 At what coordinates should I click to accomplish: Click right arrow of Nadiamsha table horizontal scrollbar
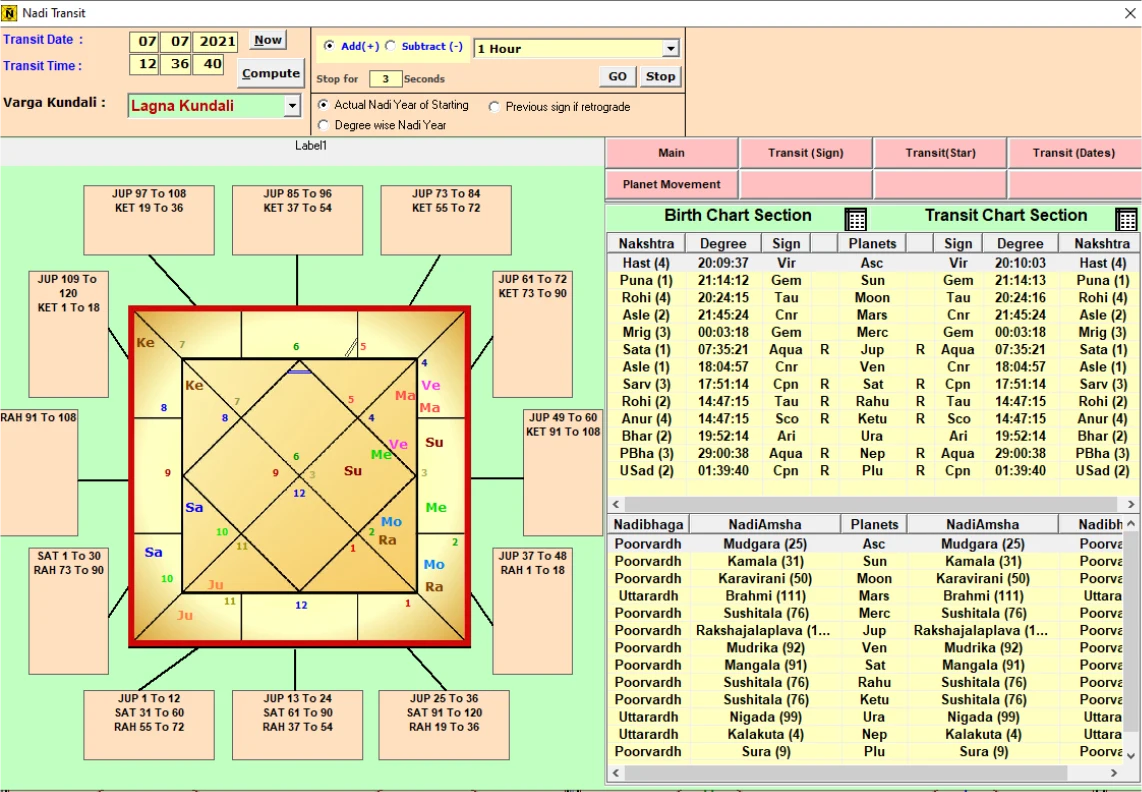click(1114, 772)
